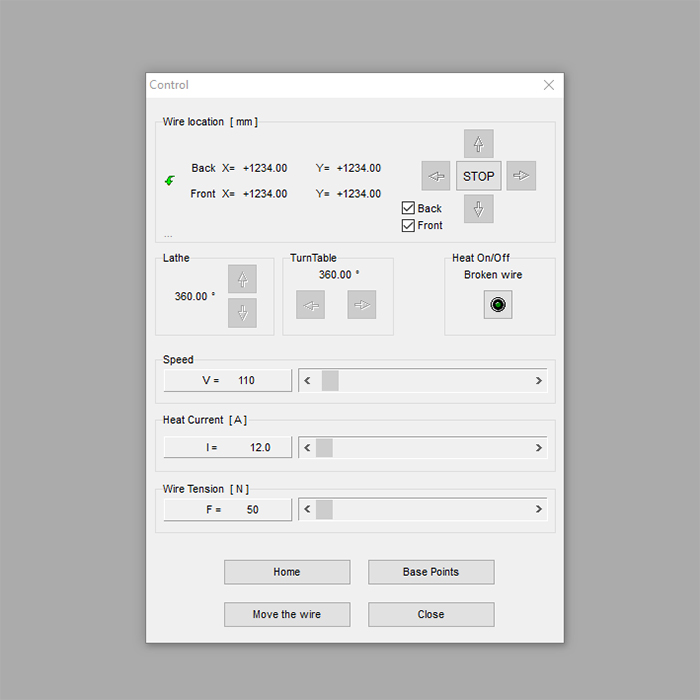This screenshot has height=700, width=700.
Task: Click the green wire location arrow icon
Action: (170, 180)
